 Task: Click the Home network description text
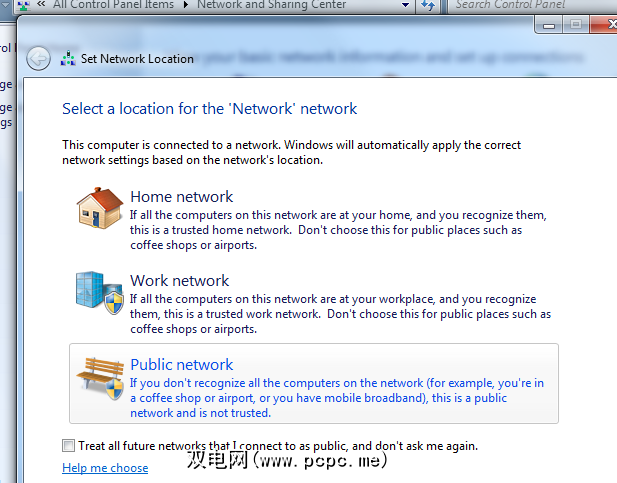tap(338, 230)
